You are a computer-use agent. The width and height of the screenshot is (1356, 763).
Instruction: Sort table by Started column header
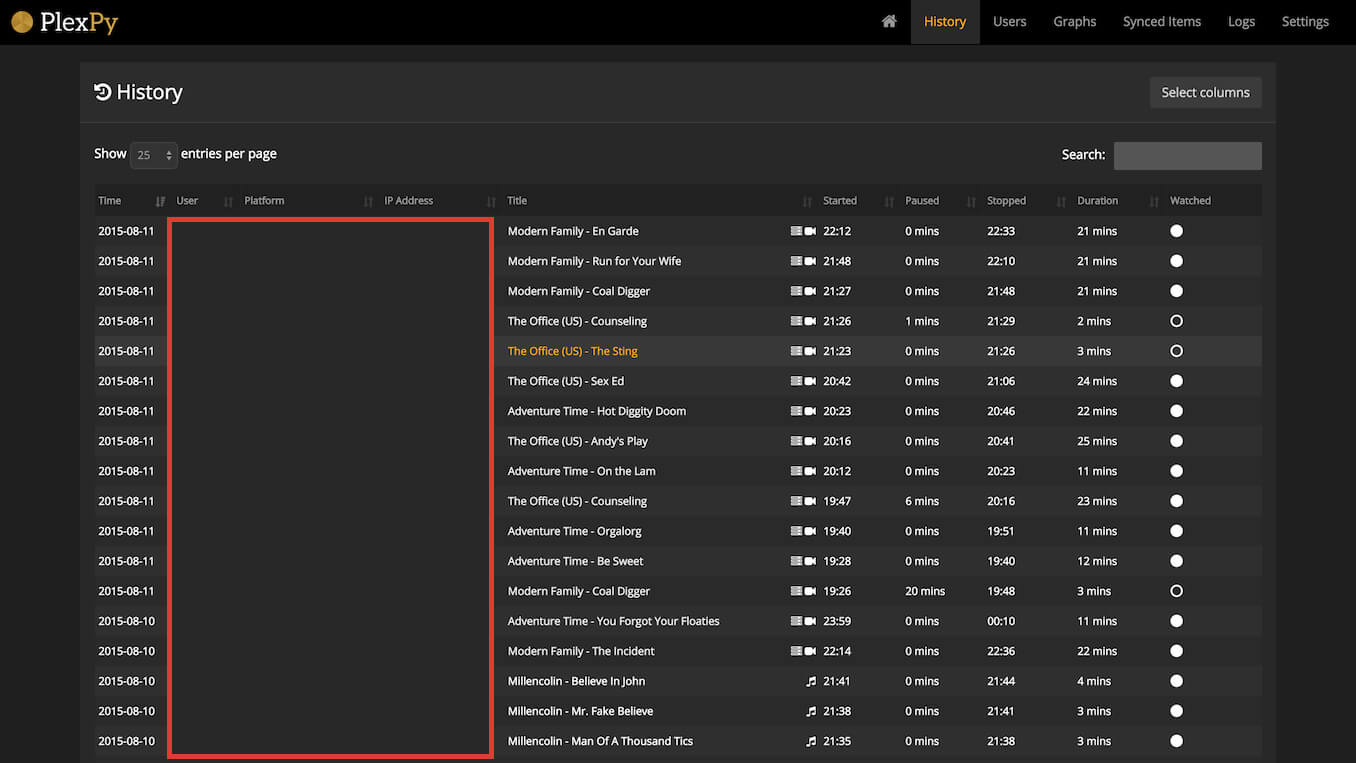point(840,201)
